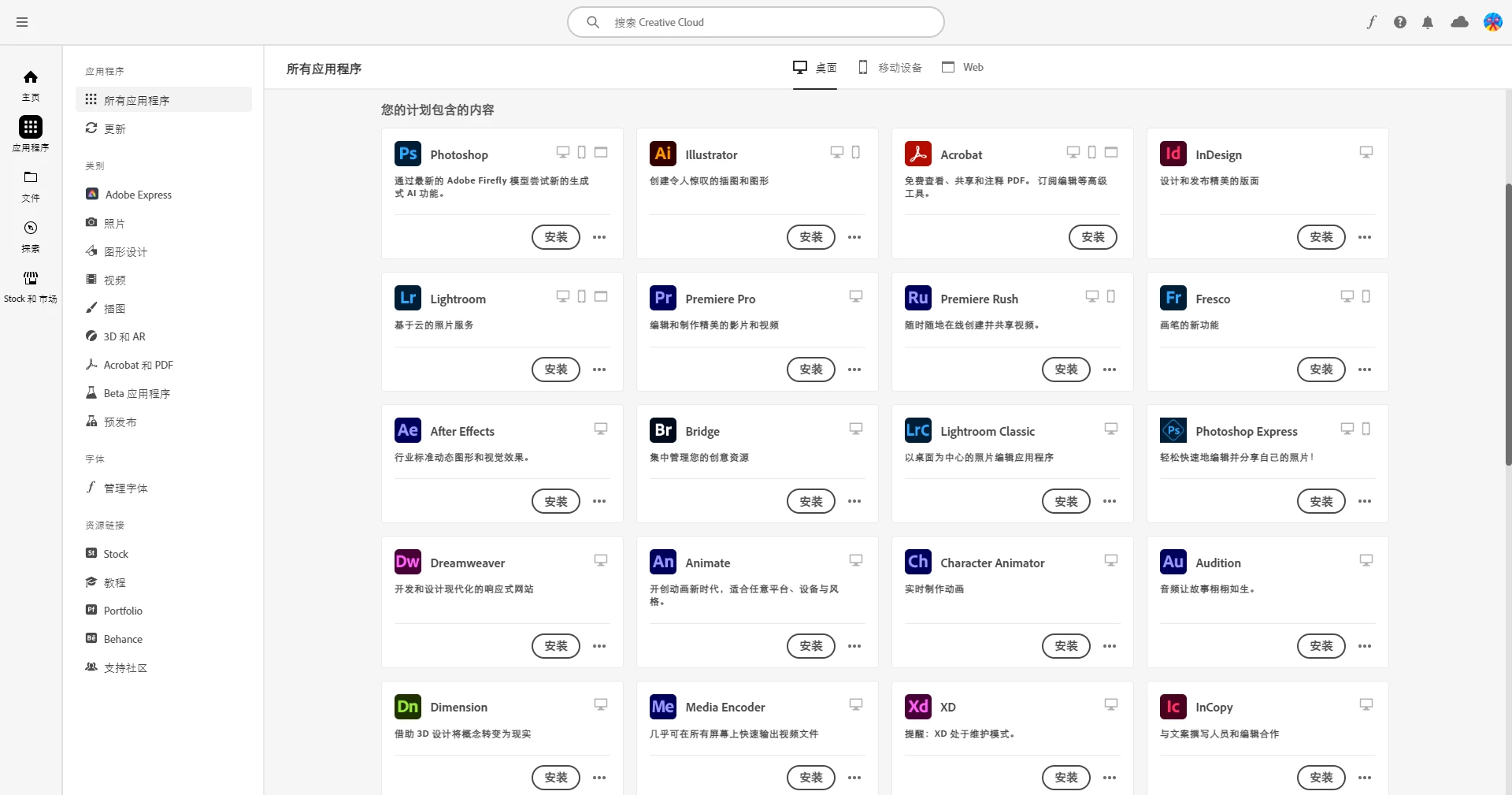
Task: Select 所有应用程序 in sidebar
Action: click(164, 100)
